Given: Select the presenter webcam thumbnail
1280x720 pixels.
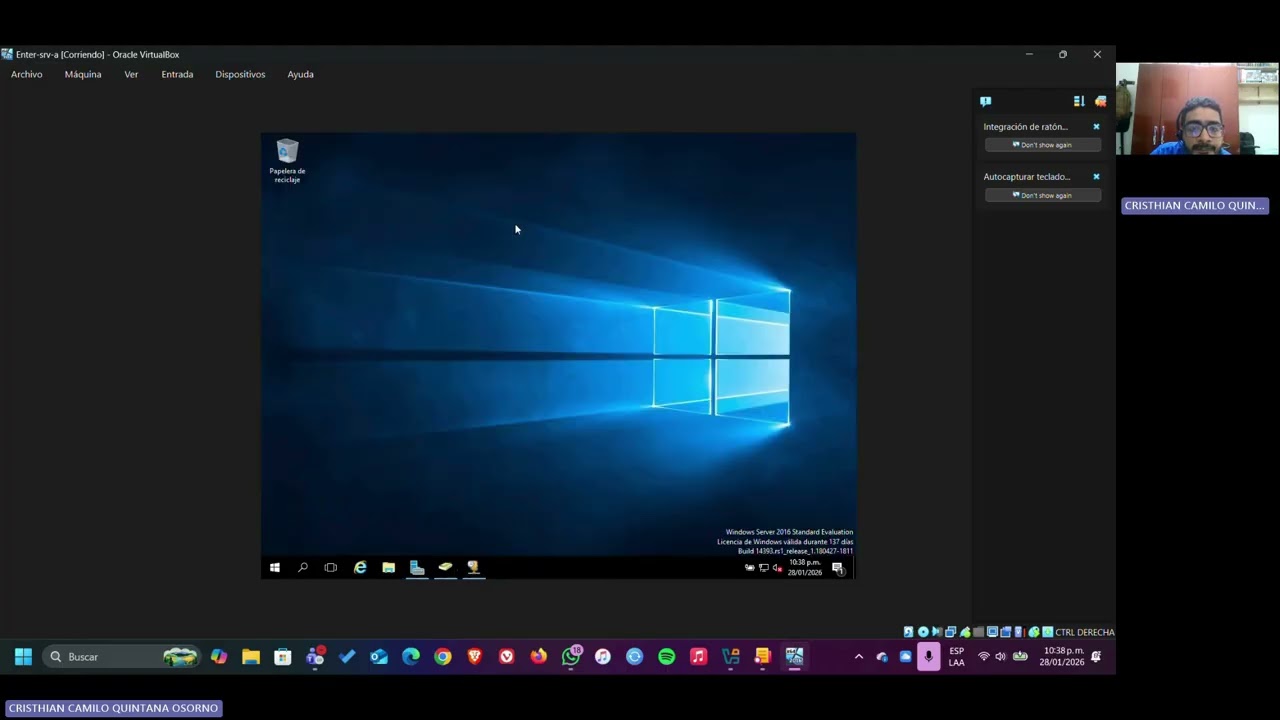Looking at the screenshot, I should 1197,109.
